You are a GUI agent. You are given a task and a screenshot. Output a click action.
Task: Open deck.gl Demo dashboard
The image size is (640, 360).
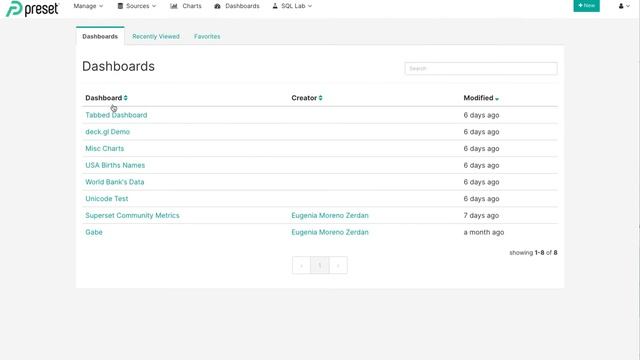click(107, 132)
